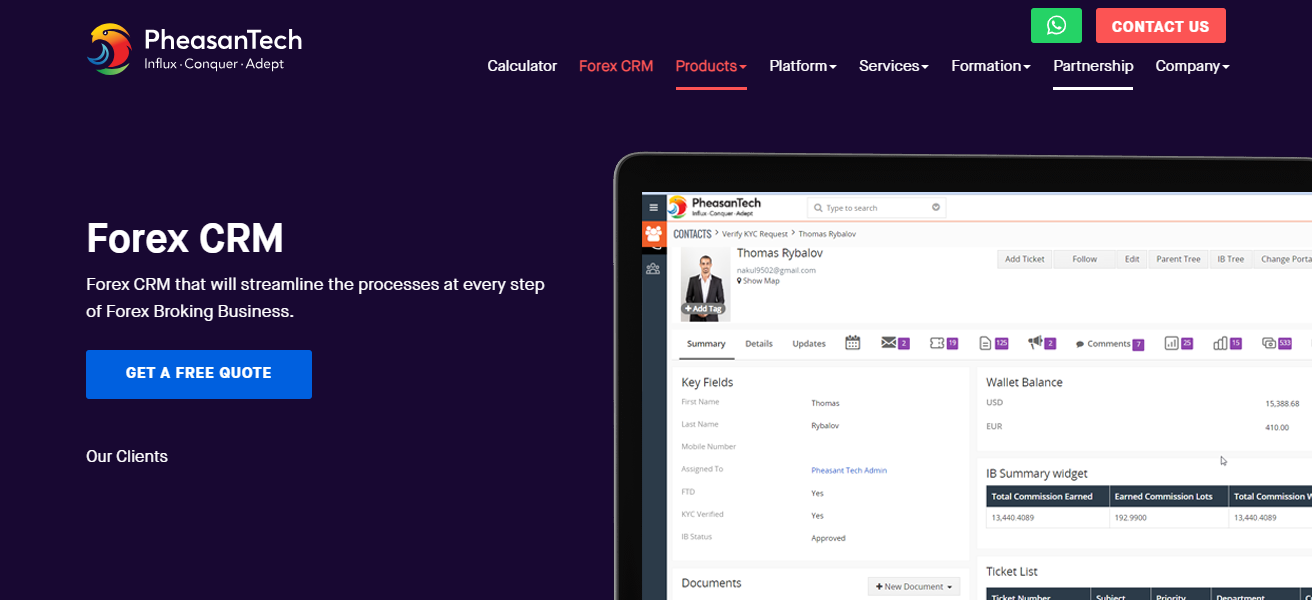Click the Add Ticket button
Screen dimensions: 1312x600
click(1024, 258)
